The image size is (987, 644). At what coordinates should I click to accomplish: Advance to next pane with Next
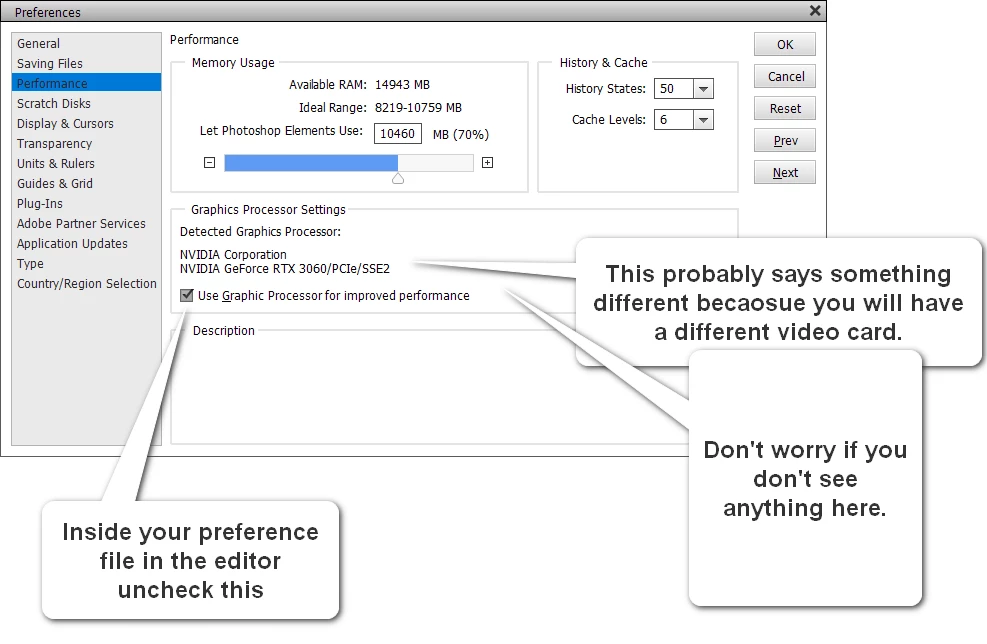(x=784, y=172)
